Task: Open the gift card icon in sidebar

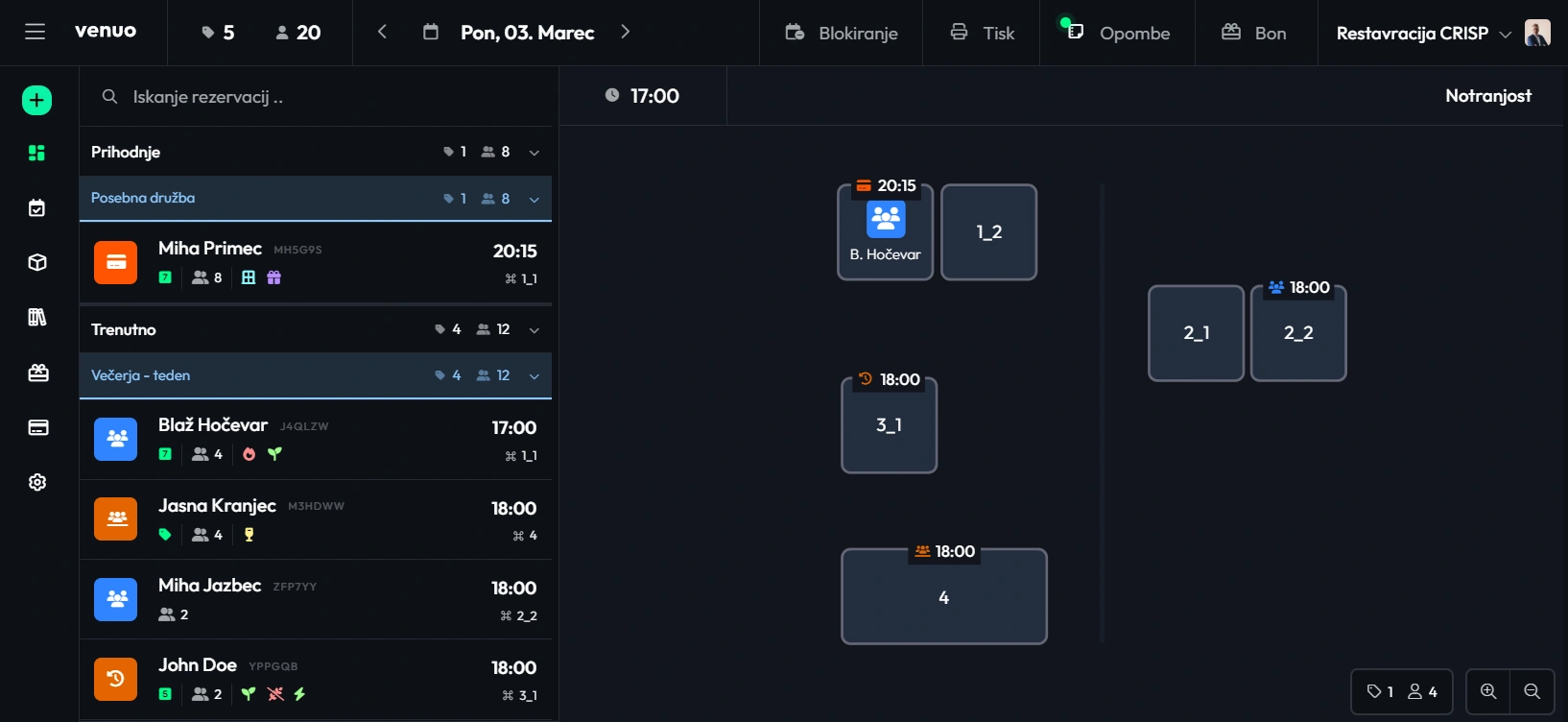Action: click(x=37, y=373)
